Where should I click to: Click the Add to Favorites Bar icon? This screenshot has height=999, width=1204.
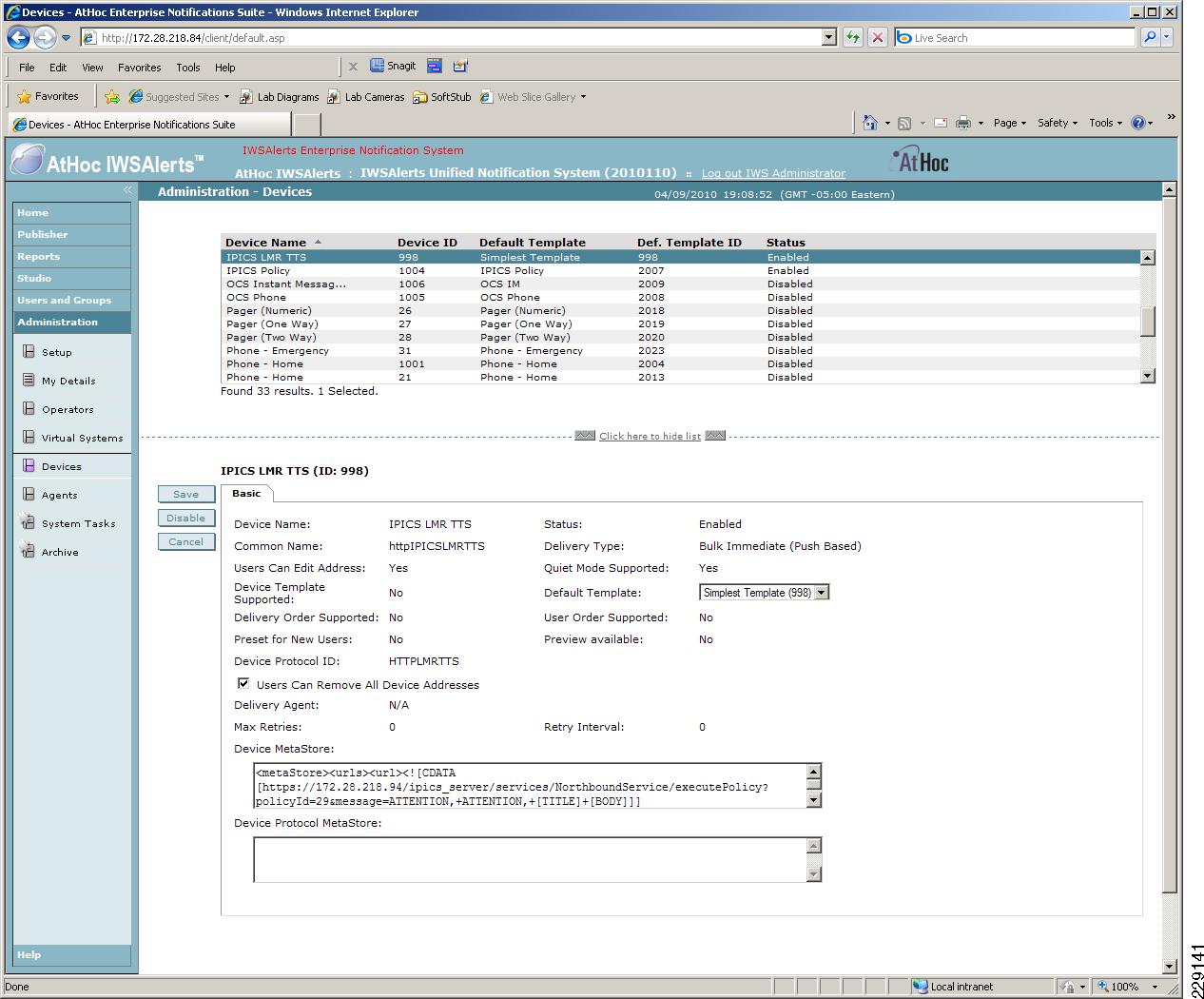[x=112, y=96]
